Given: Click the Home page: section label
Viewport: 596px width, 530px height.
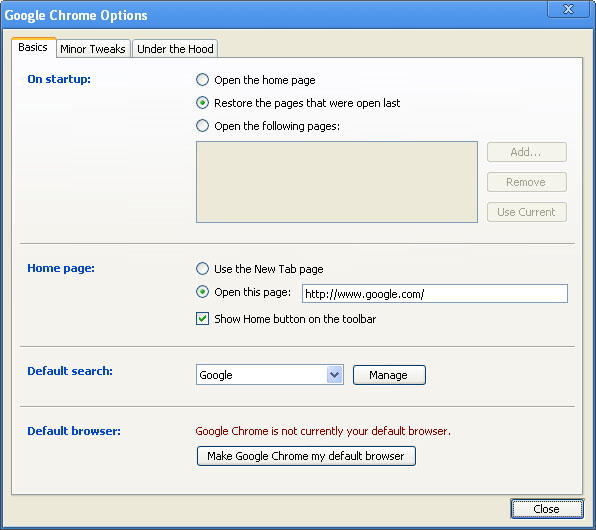Looking at the screenshot, I should [61, 268].
